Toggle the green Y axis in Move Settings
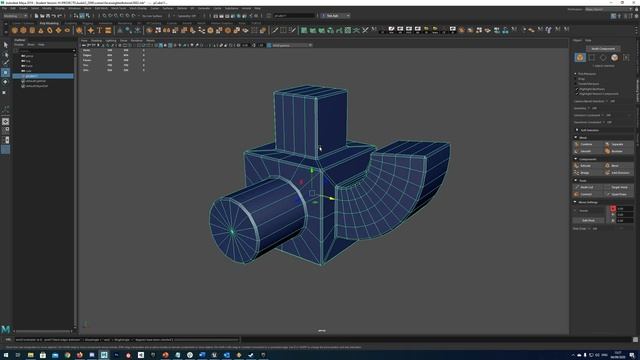The width and height of the screenshot is (640, 360). (x=613, y=214)
